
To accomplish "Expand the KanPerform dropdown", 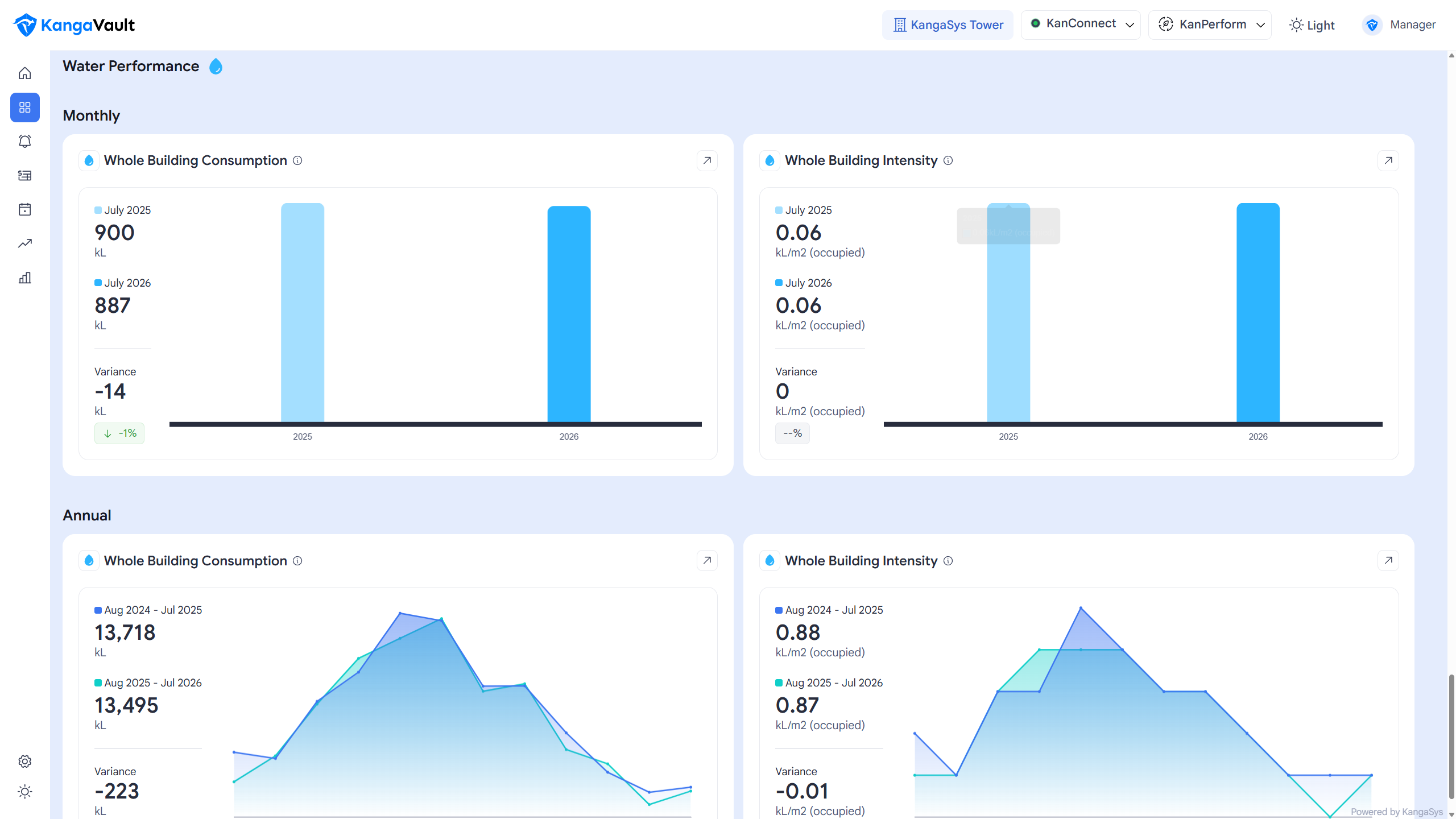I will click(x=1210, y=24).
